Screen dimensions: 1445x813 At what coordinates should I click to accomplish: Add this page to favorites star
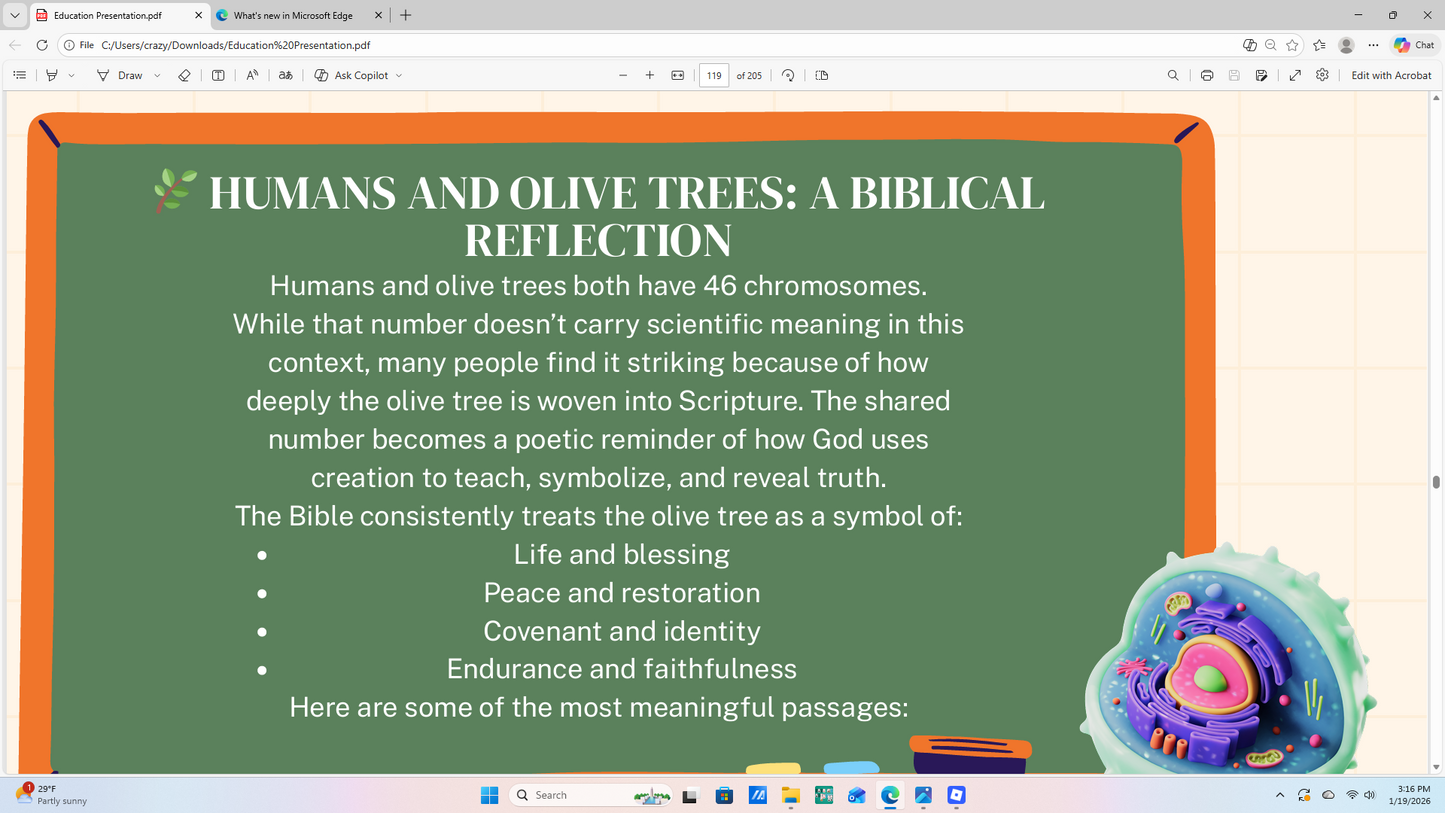pos(1292,45)
